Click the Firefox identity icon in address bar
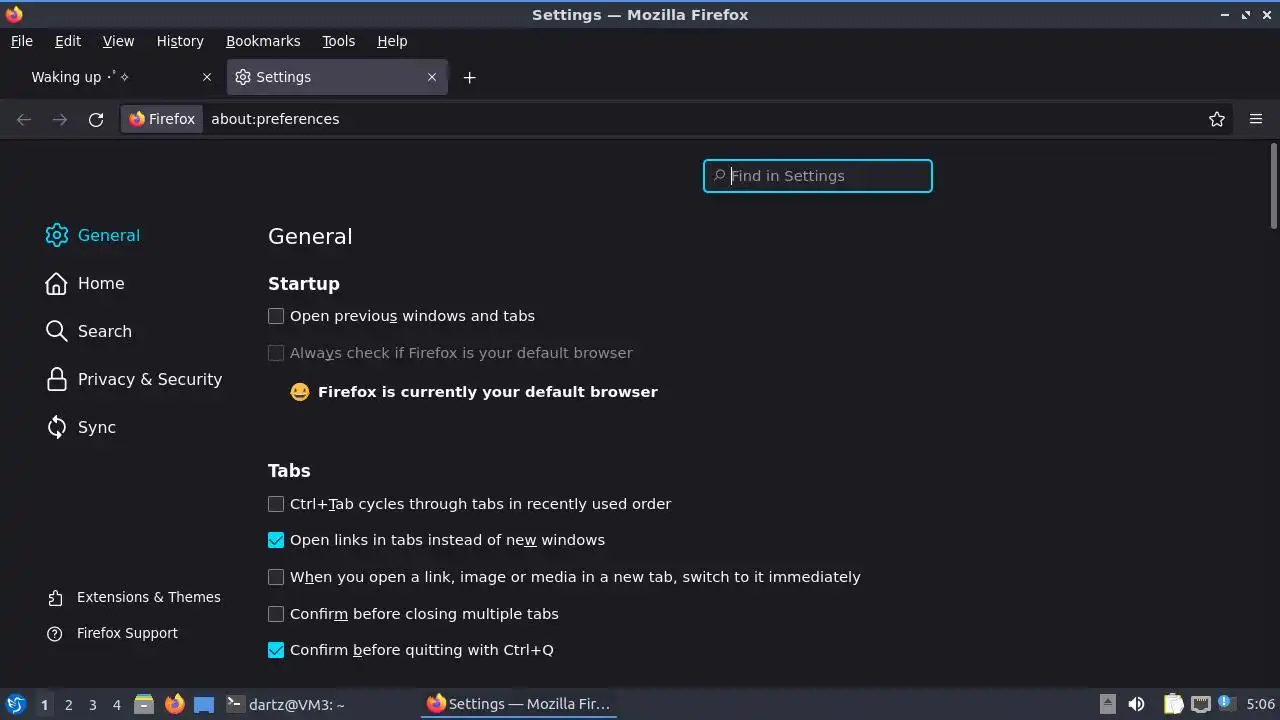Image resolution: width=1280 pixels, height=720 pixels. [x=162, y=119]
